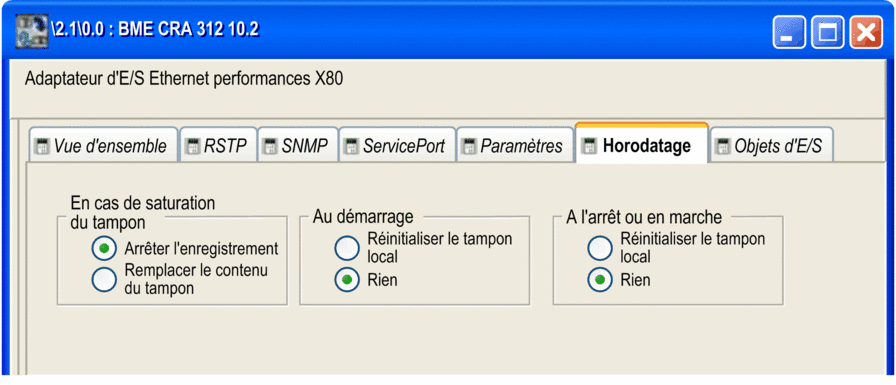This screenshot has width=896, height=385.
Task: Maximize the BME CRA 312 window
Action: pos(827,32)
